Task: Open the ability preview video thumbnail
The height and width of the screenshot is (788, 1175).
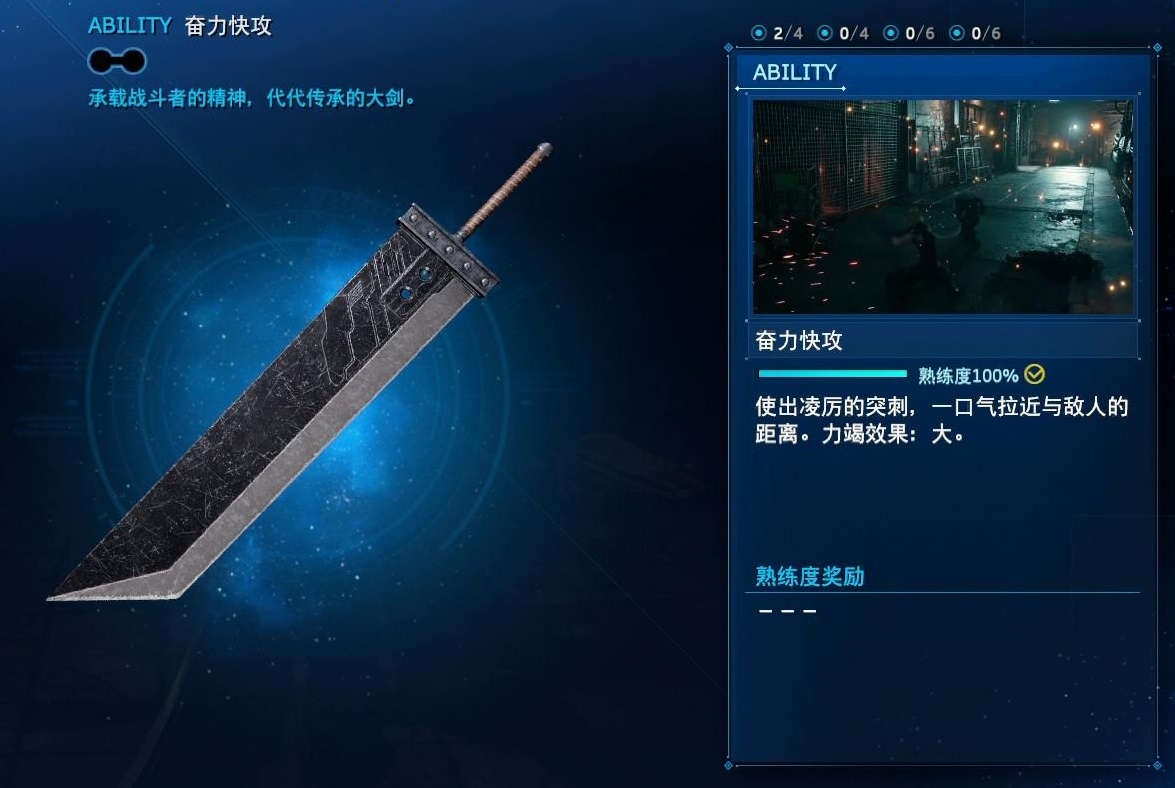Action: point(943,206)
